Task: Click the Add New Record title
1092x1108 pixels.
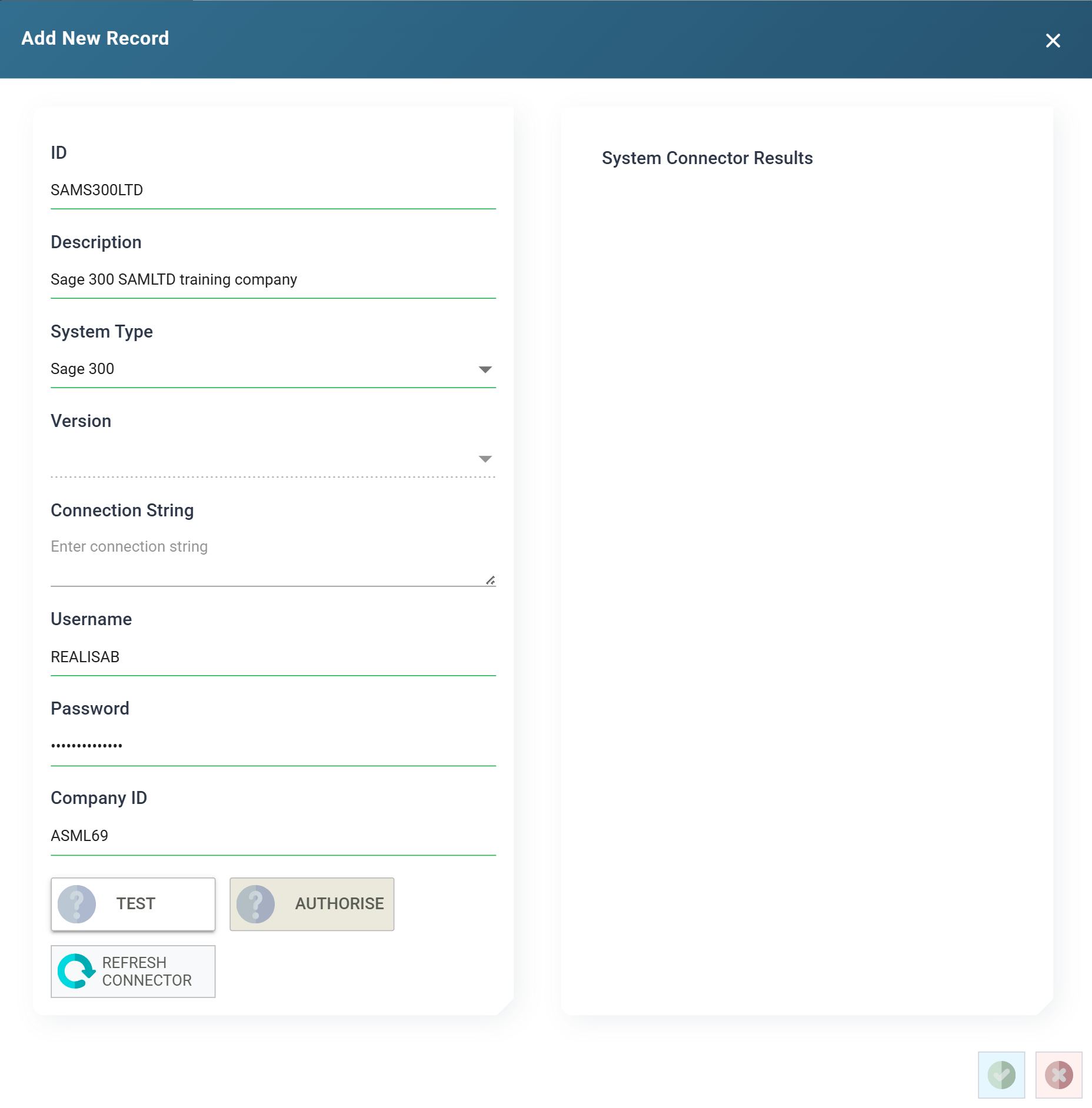Action: tap(95, 38)
